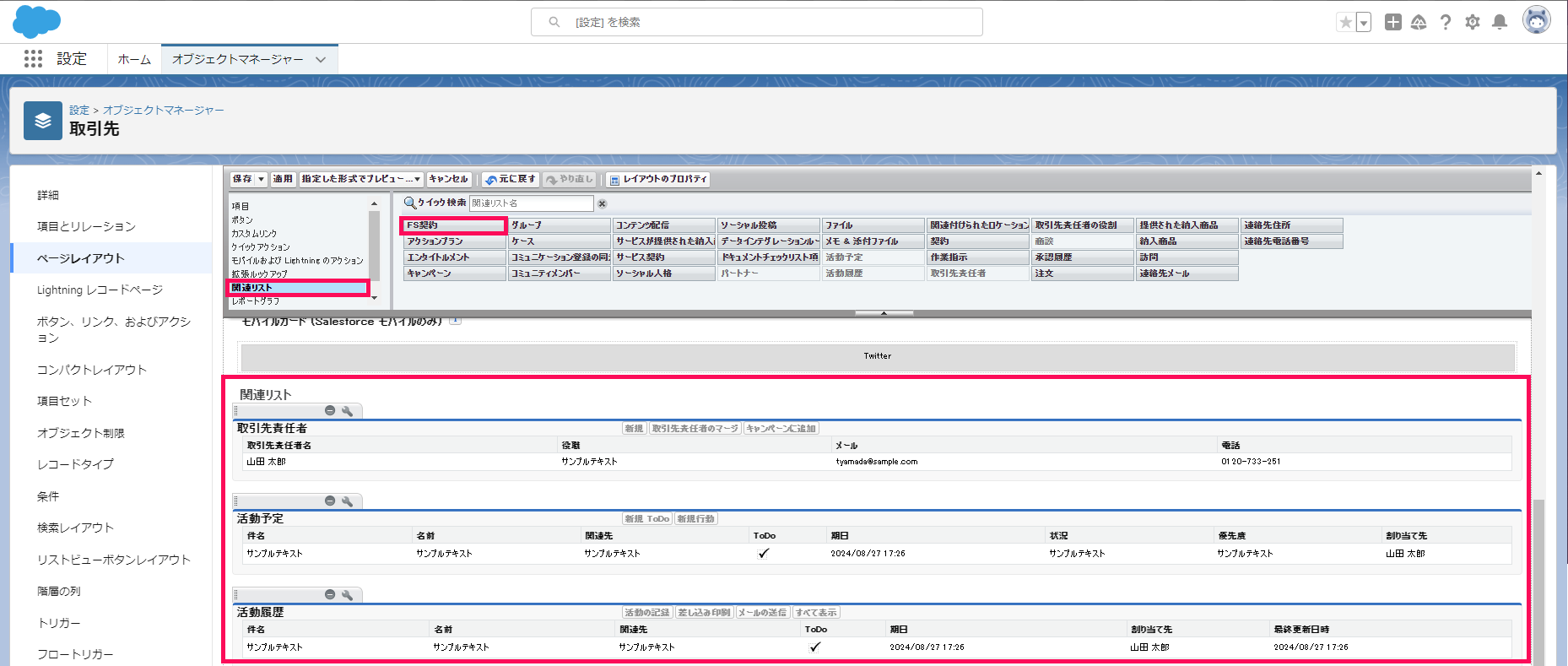Click the やり直し redo button

tap(570, 179)
